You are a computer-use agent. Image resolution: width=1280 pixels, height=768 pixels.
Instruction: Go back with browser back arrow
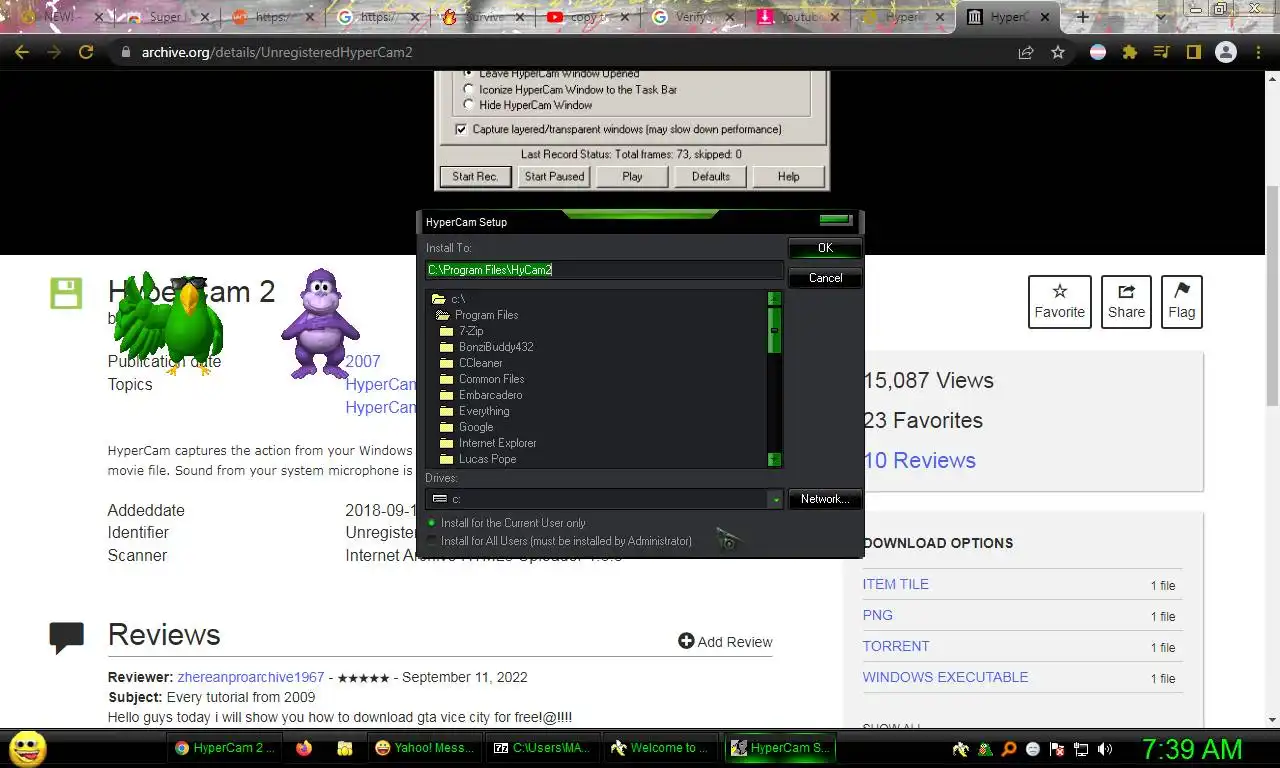coord(22,52)
